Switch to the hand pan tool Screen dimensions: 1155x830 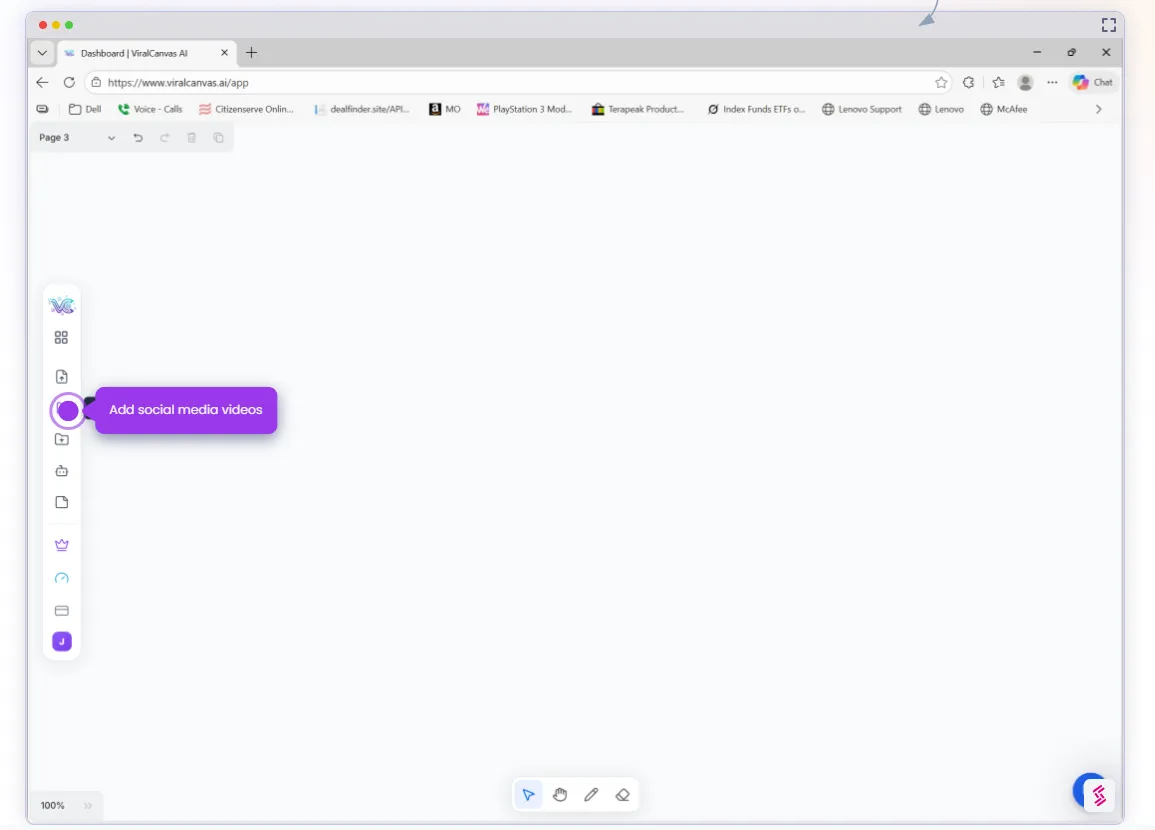tap(560, 794)
